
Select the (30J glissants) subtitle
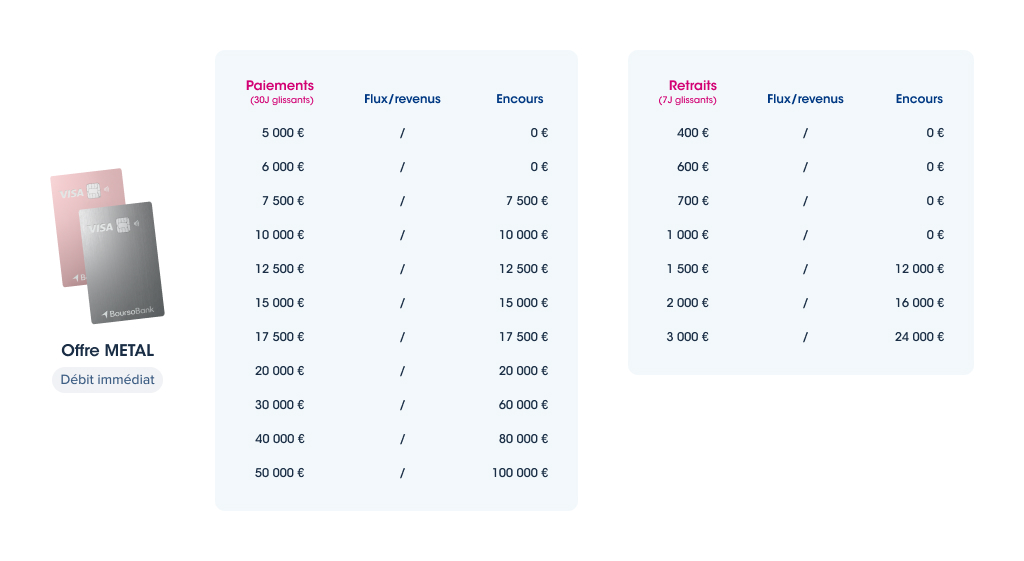pyautogui.click(x=281, y=100)
